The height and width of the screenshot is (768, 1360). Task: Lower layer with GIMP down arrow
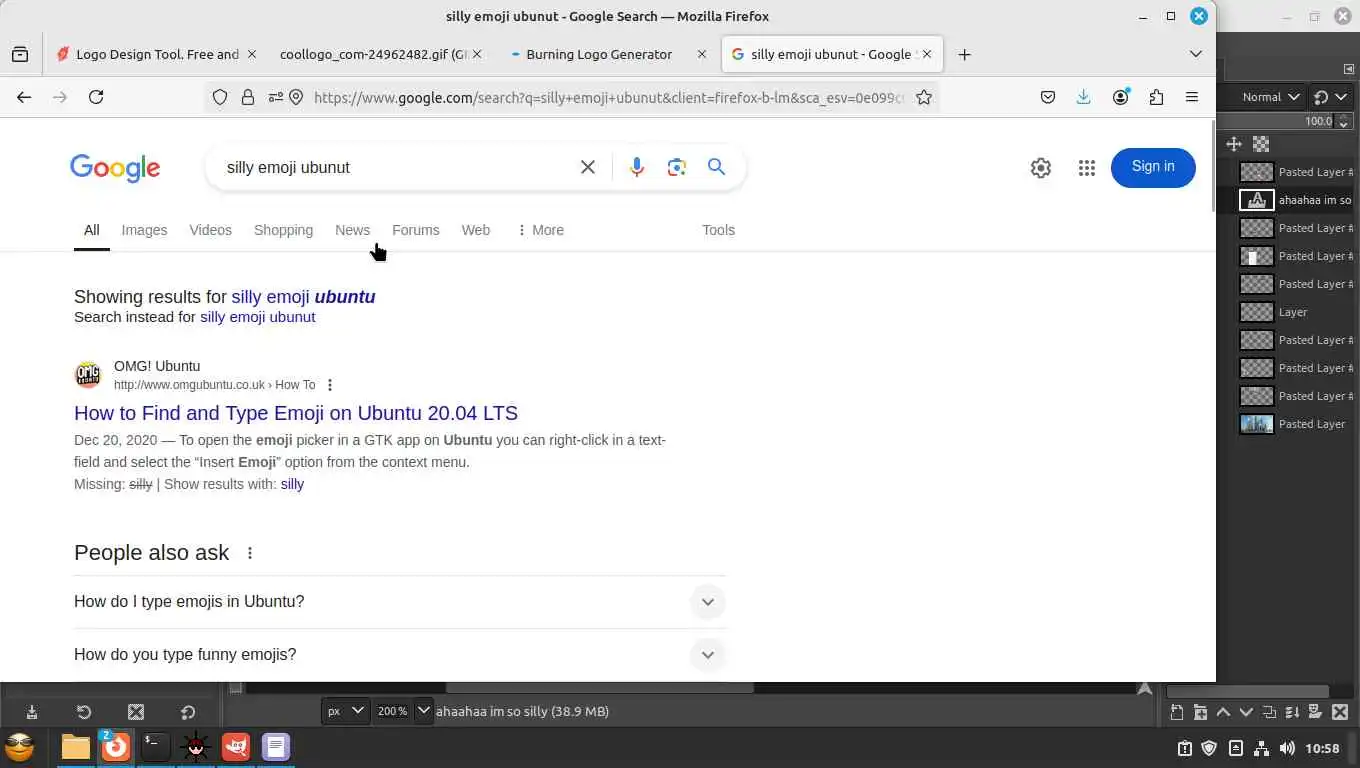point(1246,712)
